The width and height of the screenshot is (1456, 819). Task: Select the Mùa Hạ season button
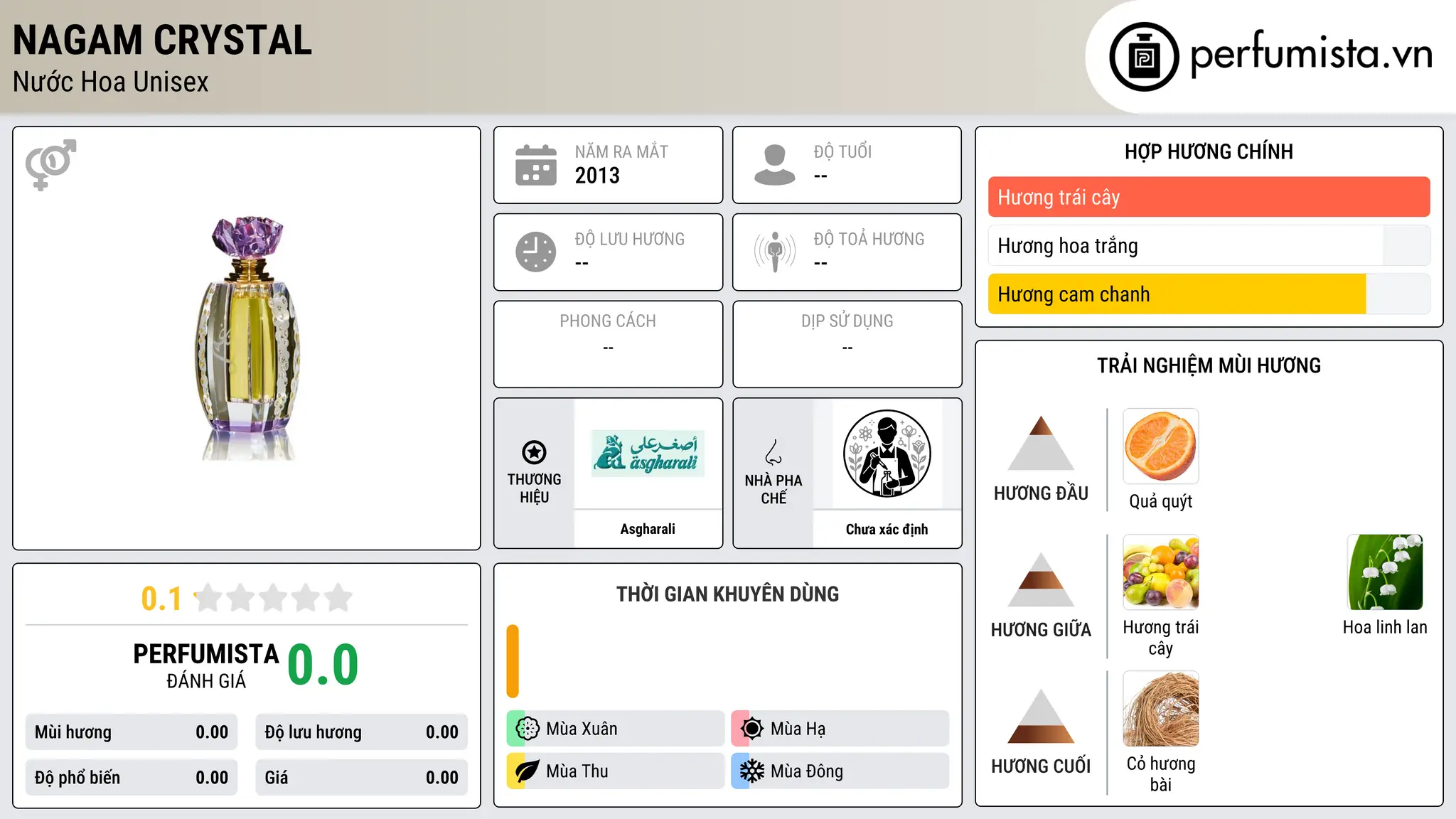click(840, 729)
